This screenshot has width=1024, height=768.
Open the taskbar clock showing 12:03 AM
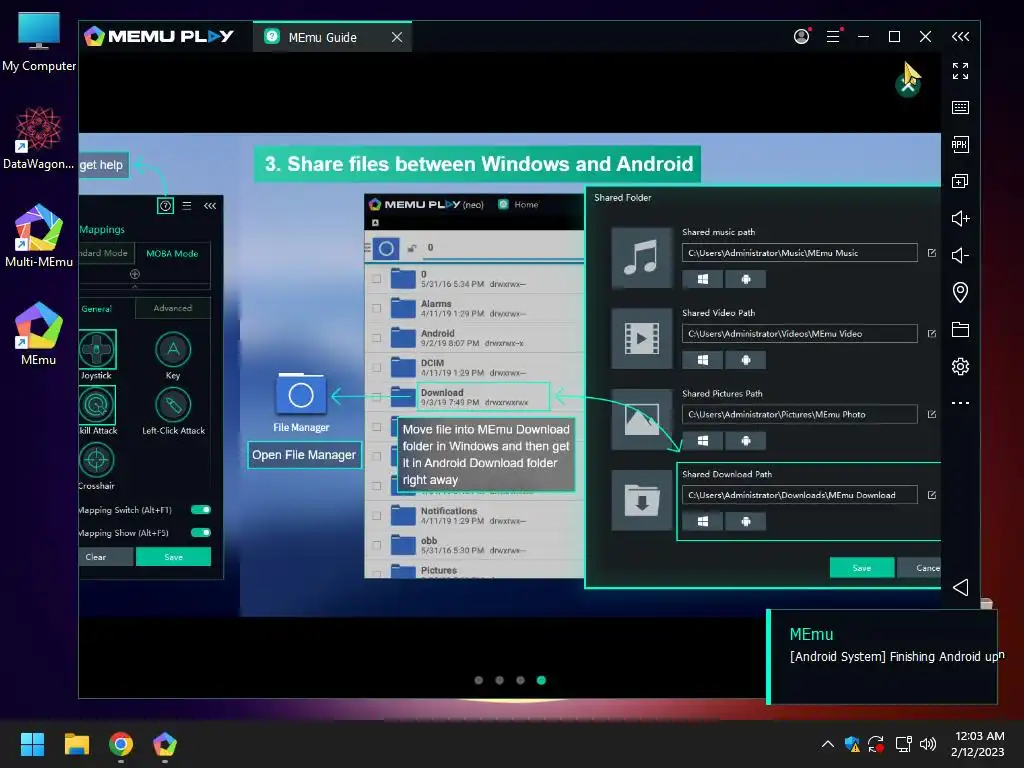[x=978, y=744]
